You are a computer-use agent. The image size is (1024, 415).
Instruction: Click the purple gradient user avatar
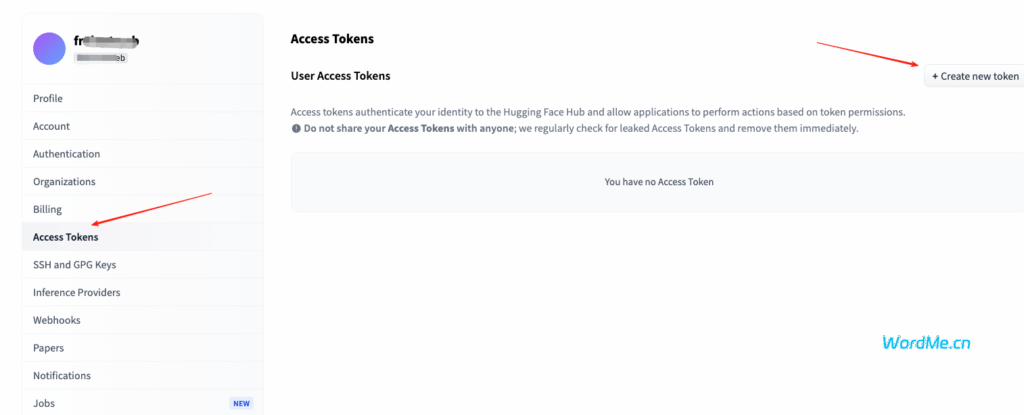tap(49, 49)
